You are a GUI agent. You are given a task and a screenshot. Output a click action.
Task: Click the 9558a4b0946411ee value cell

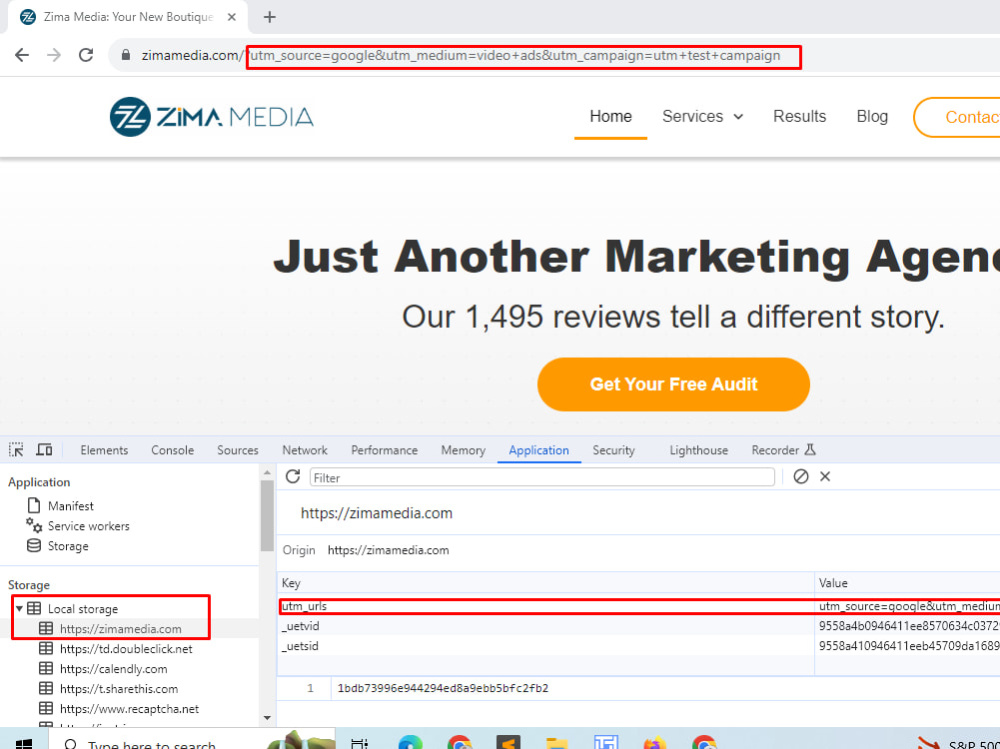pos(908,626)
